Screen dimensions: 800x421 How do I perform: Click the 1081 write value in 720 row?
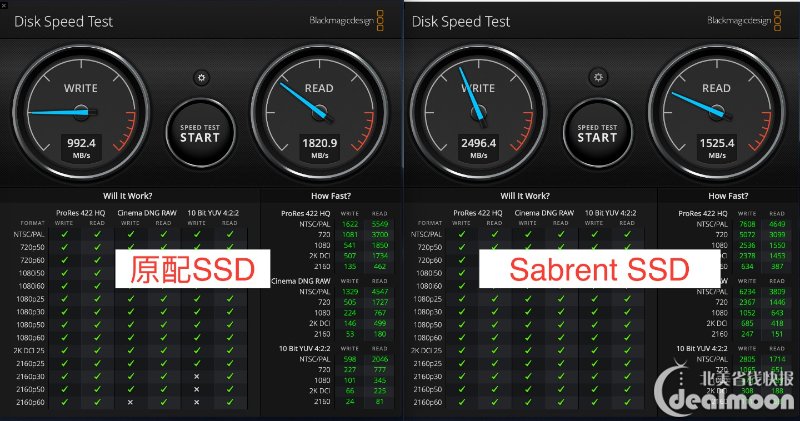coord(350,235)
